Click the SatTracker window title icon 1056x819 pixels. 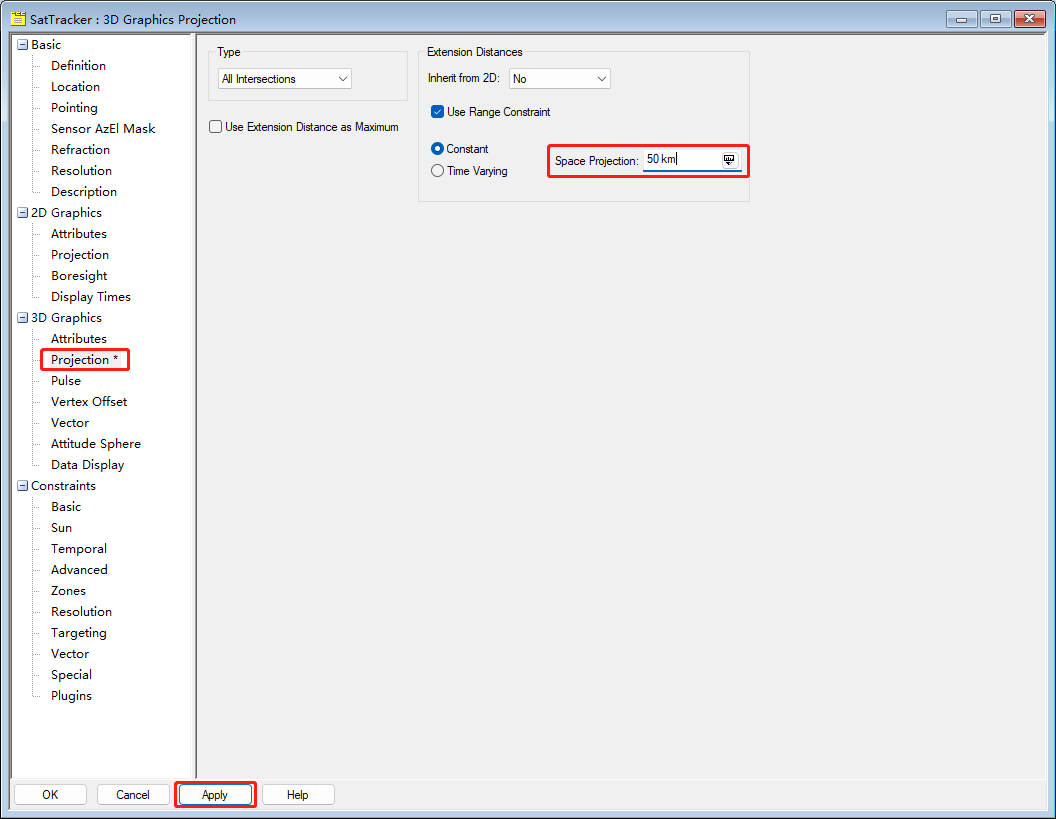point(18,19)
